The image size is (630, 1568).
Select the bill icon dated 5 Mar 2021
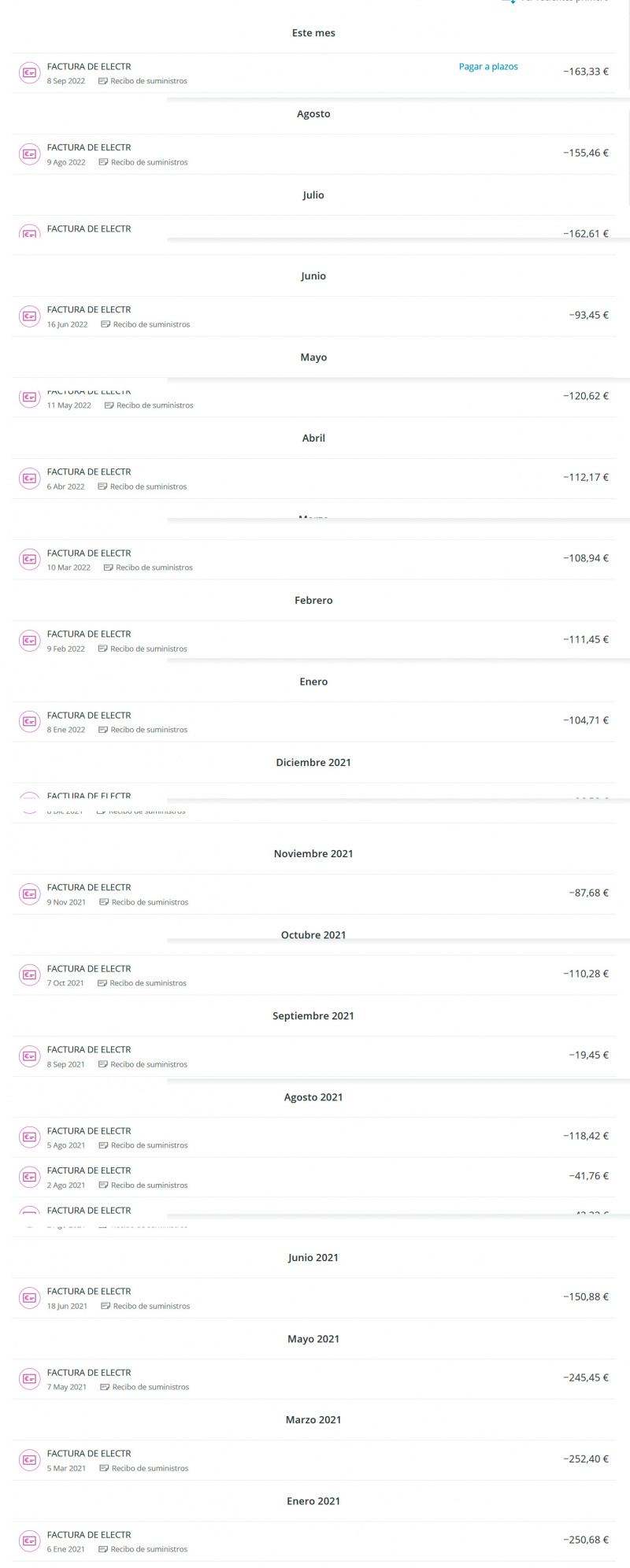pyautogui.click(x=29, y=1460)
